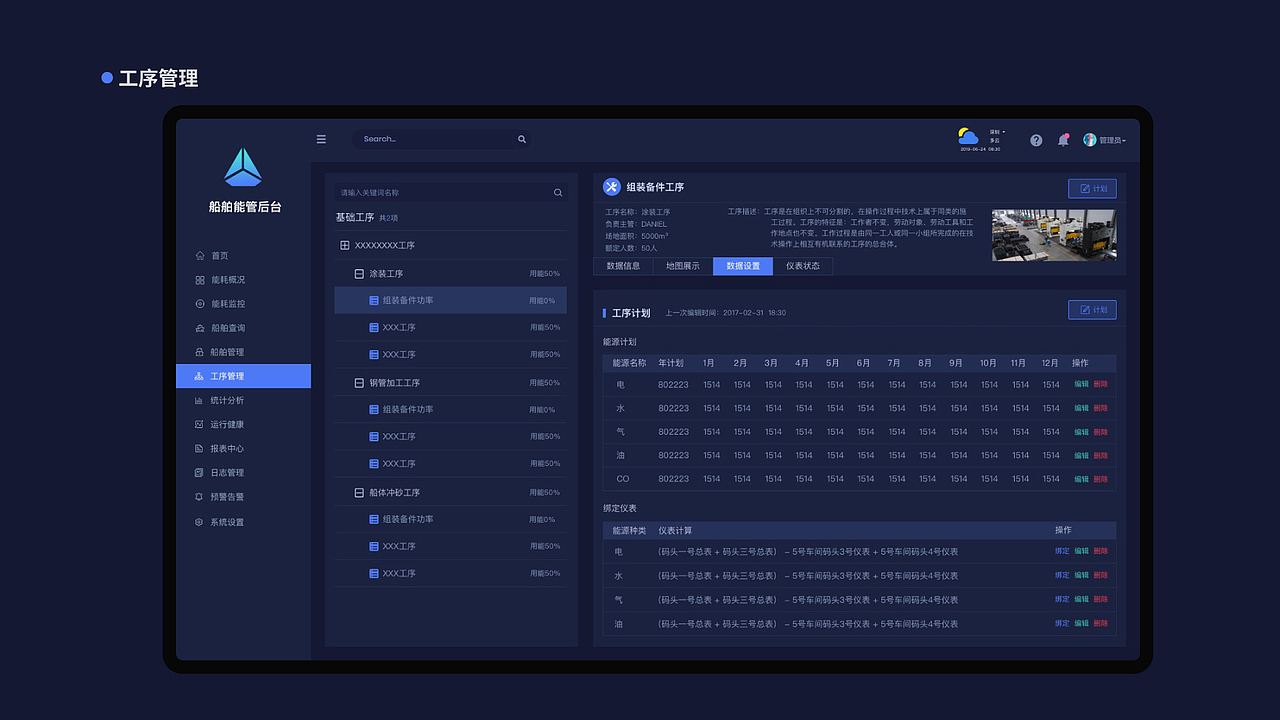
Task: Open 船舶查询 in the sidebar
Action: coord(220,328)
